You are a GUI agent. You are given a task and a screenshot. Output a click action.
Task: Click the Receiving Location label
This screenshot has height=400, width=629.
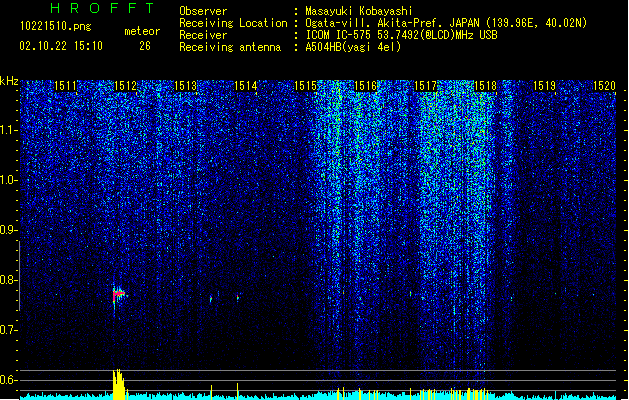pyautogui.click(x=233, y=23)
